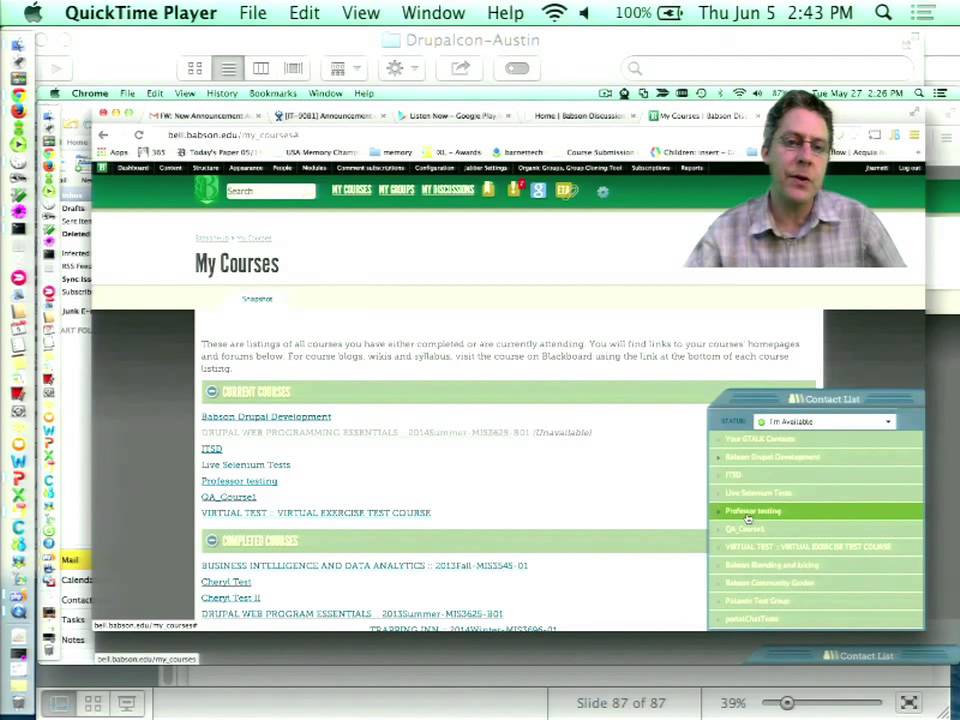Open QuickTime Player Edit menu
The width and height of the screenshot is (960, 720).
coord(304,13)
